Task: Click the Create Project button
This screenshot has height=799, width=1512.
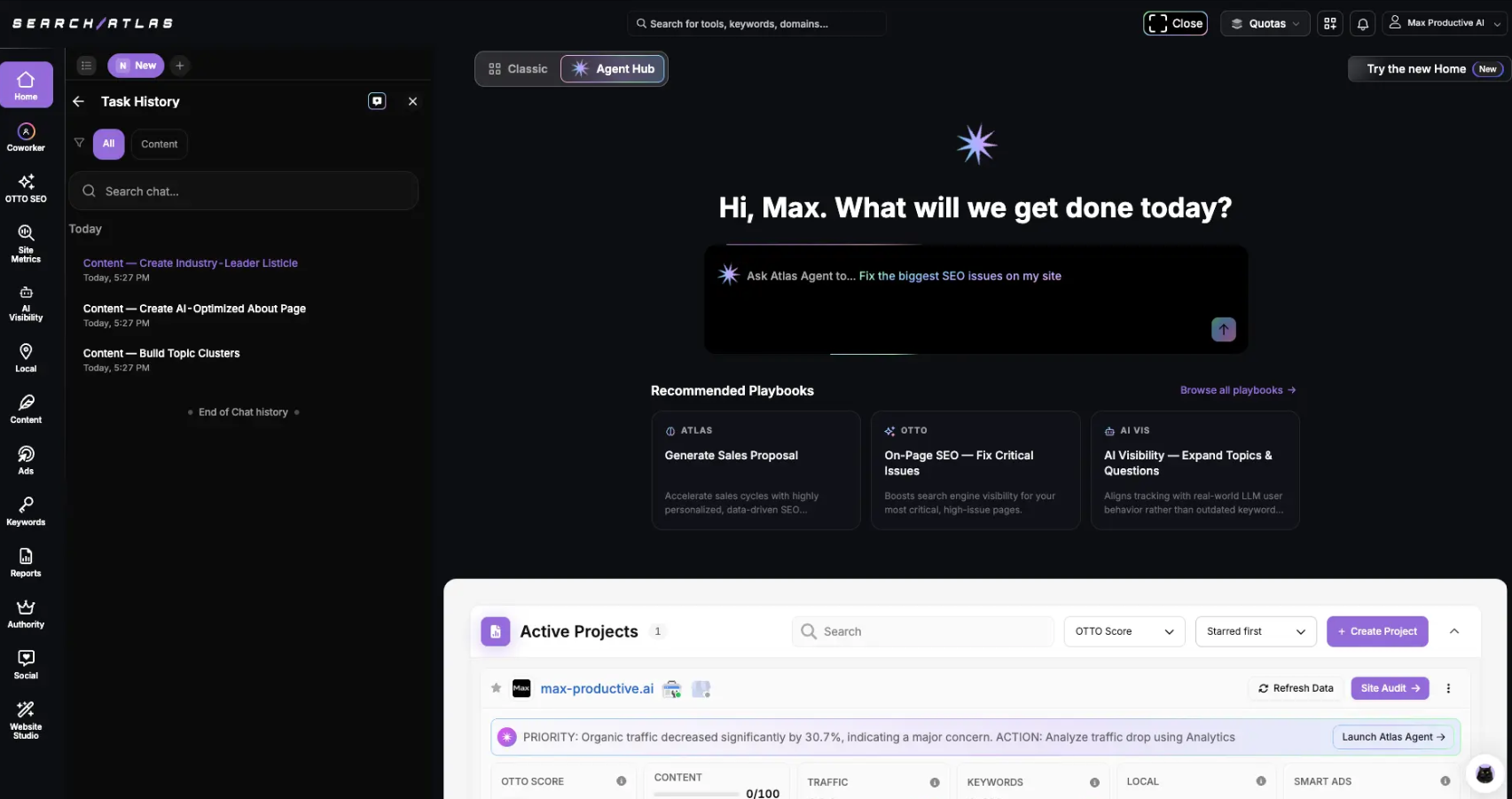Action: pos(1377,631)
